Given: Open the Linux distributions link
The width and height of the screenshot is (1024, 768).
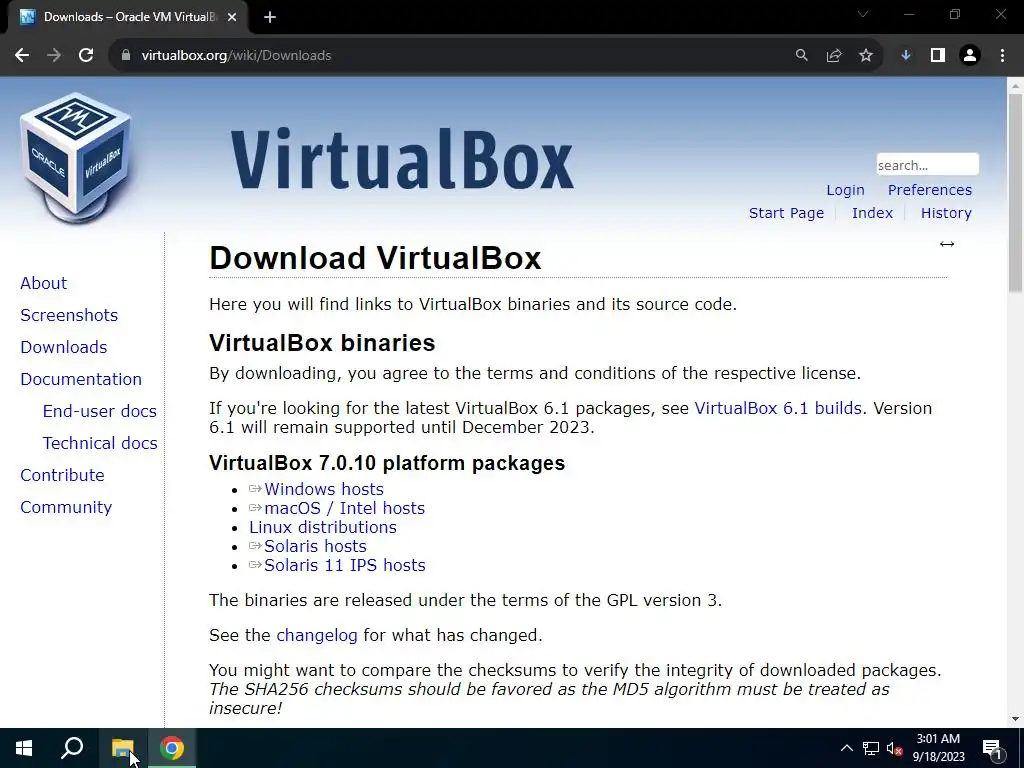Looking at the screenshot, I should pyautogui.click(x=323, y=527).
